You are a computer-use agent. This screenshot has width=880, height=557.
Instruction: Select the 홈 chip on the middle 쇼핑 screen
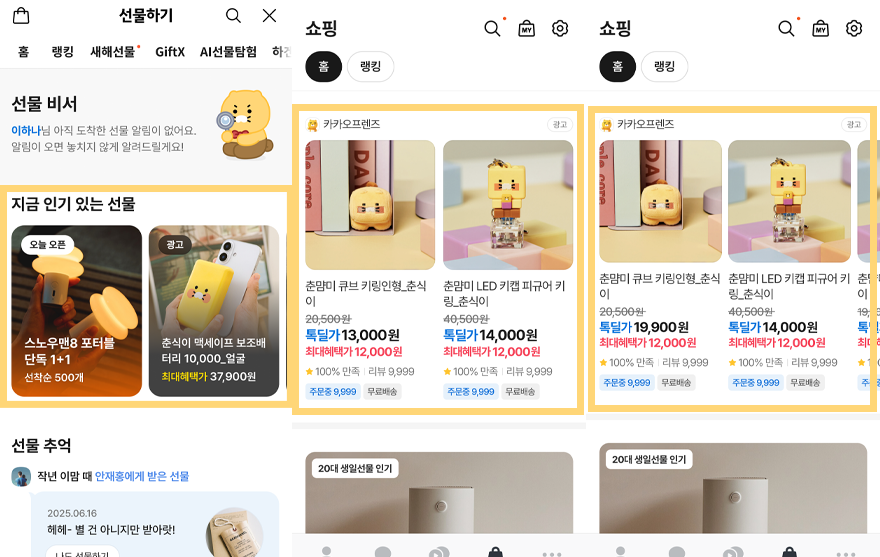click(324, 66)
